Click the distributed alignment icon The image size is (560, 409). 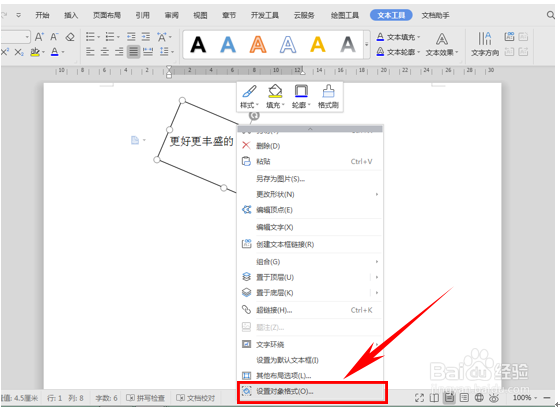click(x=148, y=52)
